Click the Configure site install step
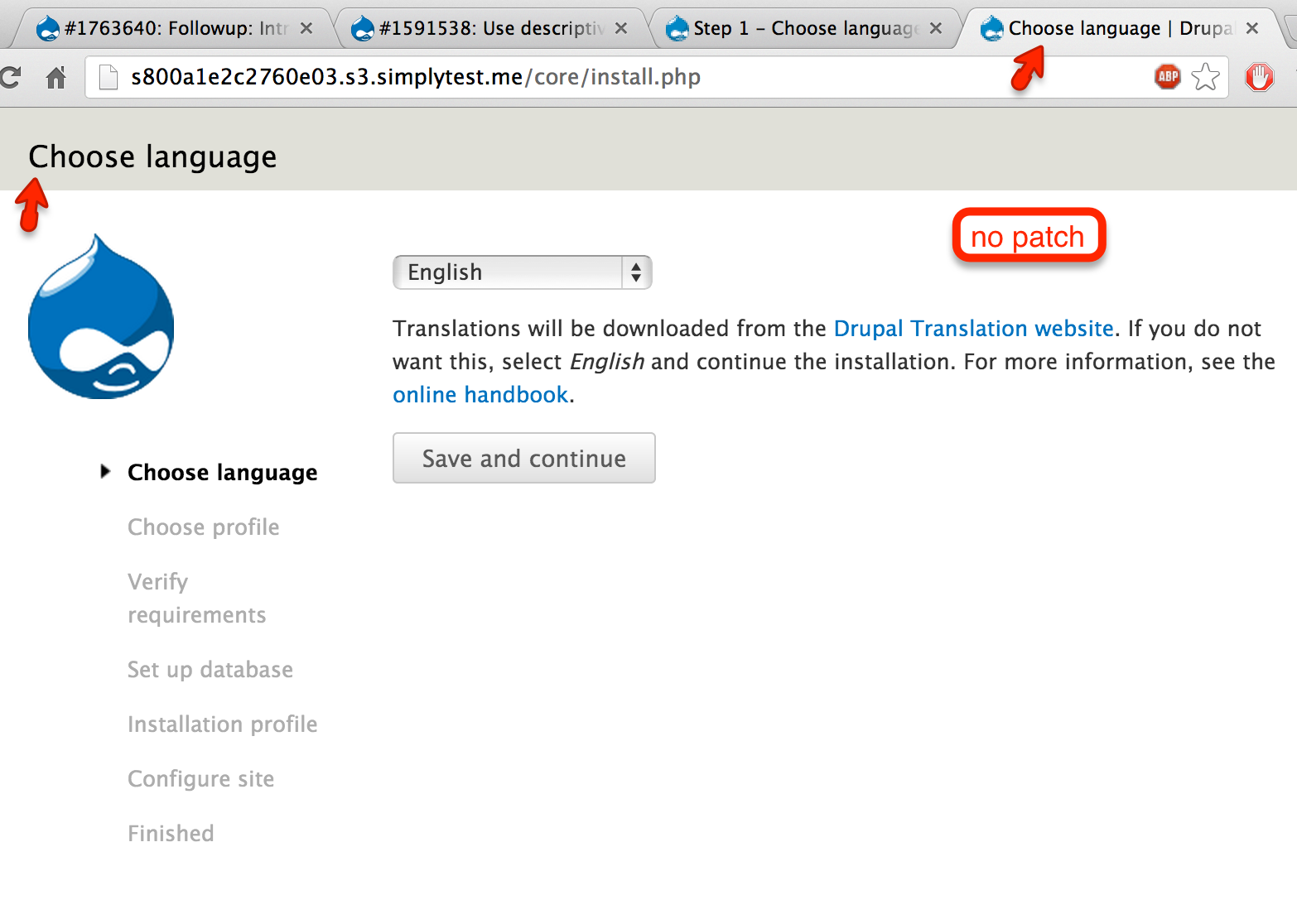 [200, 779]
